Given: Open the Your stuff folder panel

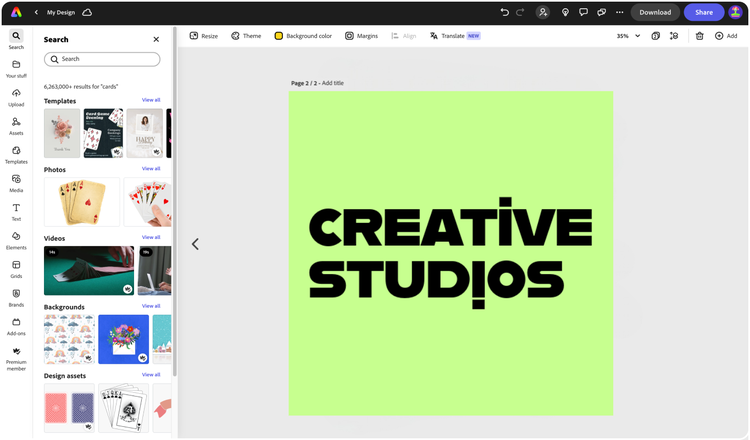Looking at the screenshot, I should tap(16, 68).
